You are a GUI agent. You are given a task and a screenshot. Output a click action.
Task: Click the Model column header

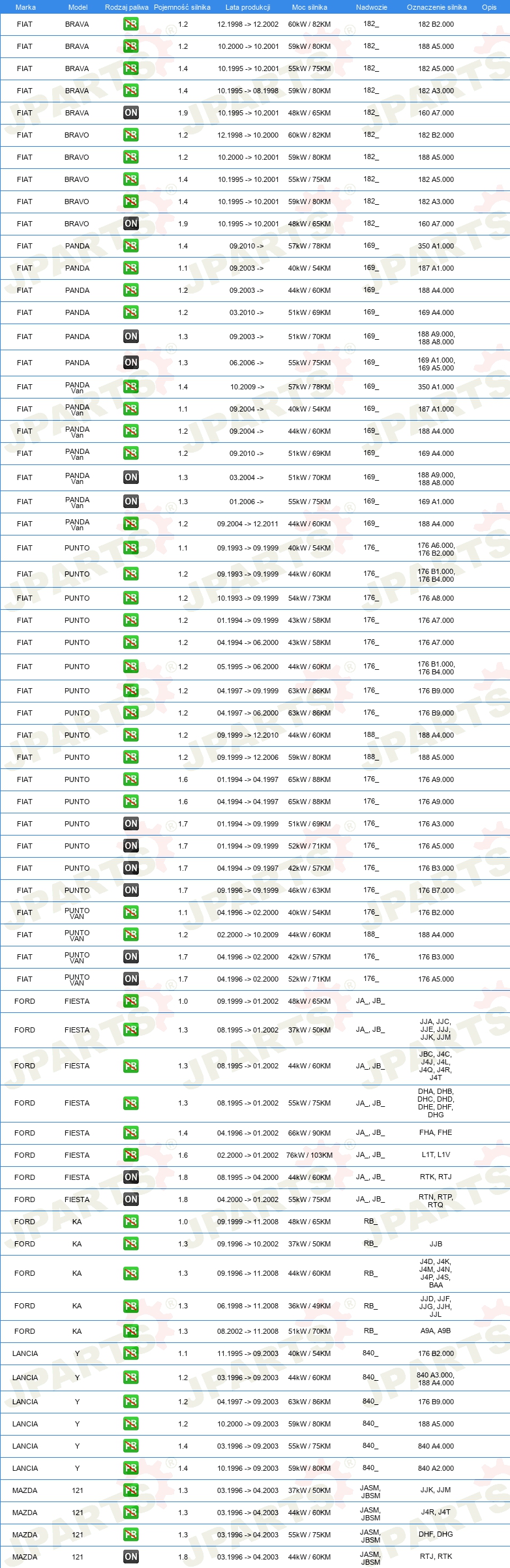pos(78,7)
